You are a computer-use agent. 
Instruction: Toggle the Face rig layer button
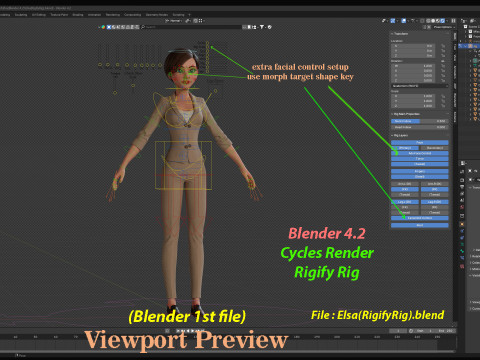point(419,142)
